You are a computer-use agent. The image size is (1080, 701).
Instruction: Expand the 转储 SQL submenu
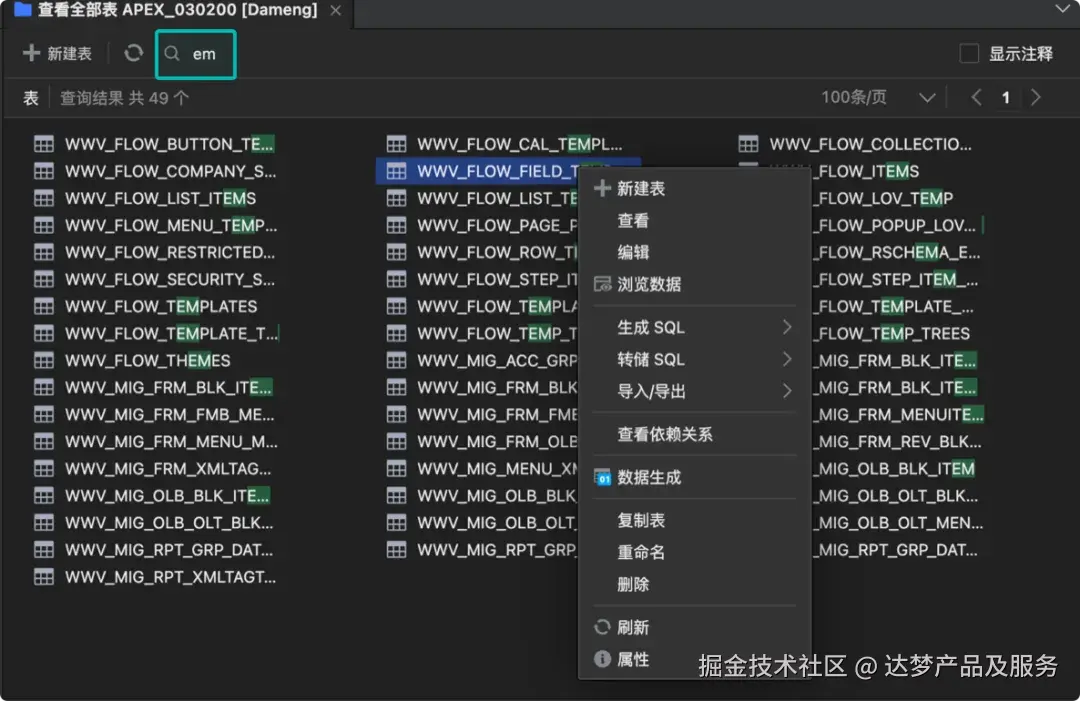[787, 359]
